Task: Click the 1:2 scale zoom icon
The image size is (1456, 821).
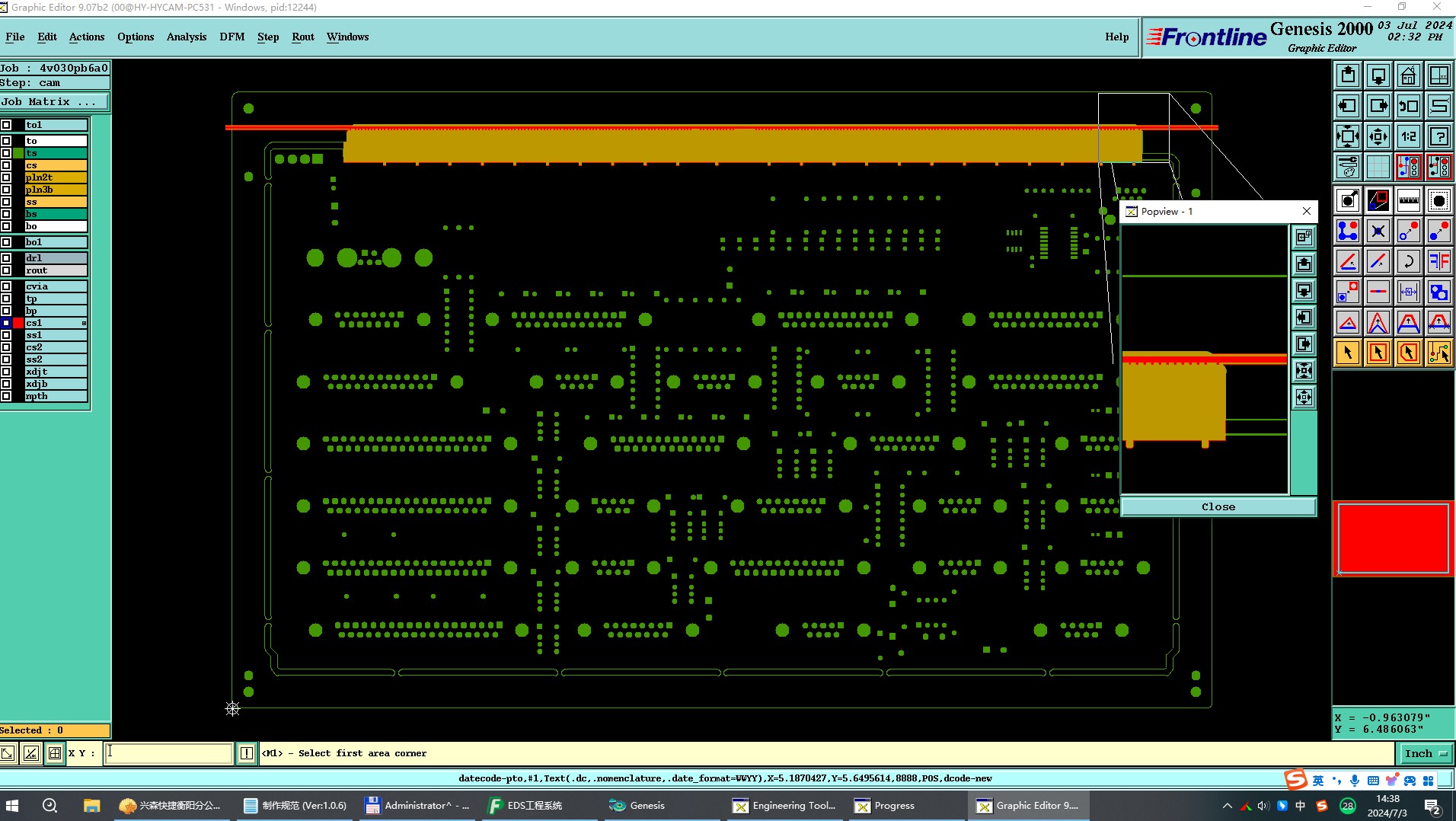Action: click(1409, 136)
